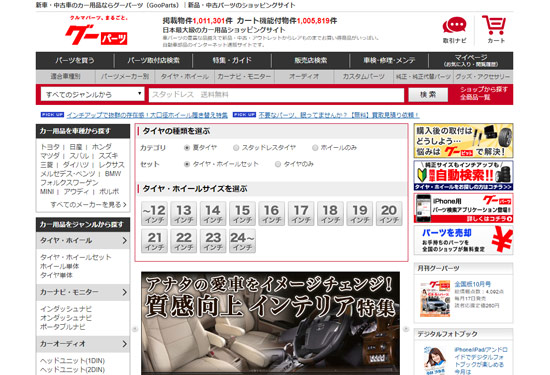Select the タイヤのみ radio button
The height and width of the screenshot is (375, 550).
278,164
